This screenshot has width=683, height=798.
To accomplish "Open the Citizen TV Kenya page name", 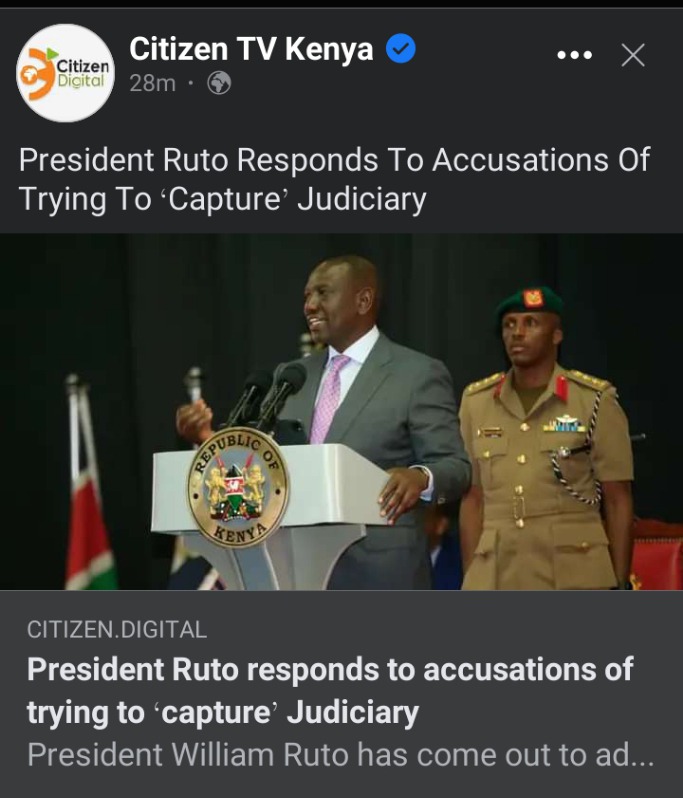I will tap(251, 49).
